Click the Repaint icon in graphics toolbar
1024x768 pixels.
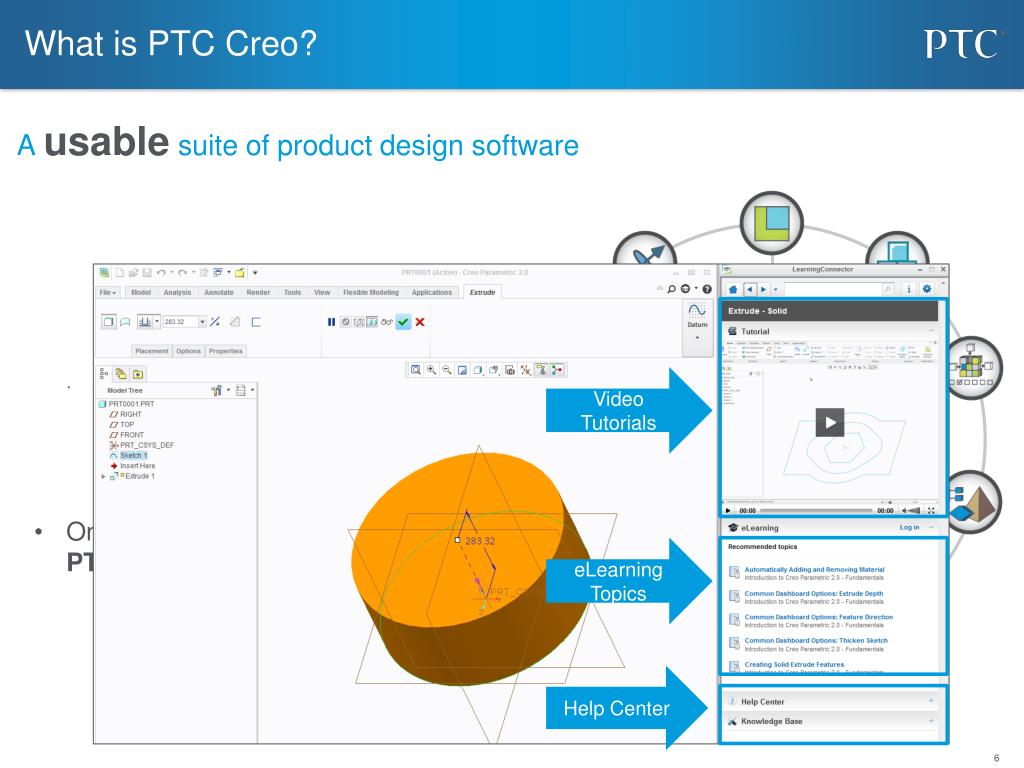pyautogui.click(x=462, y=370)
